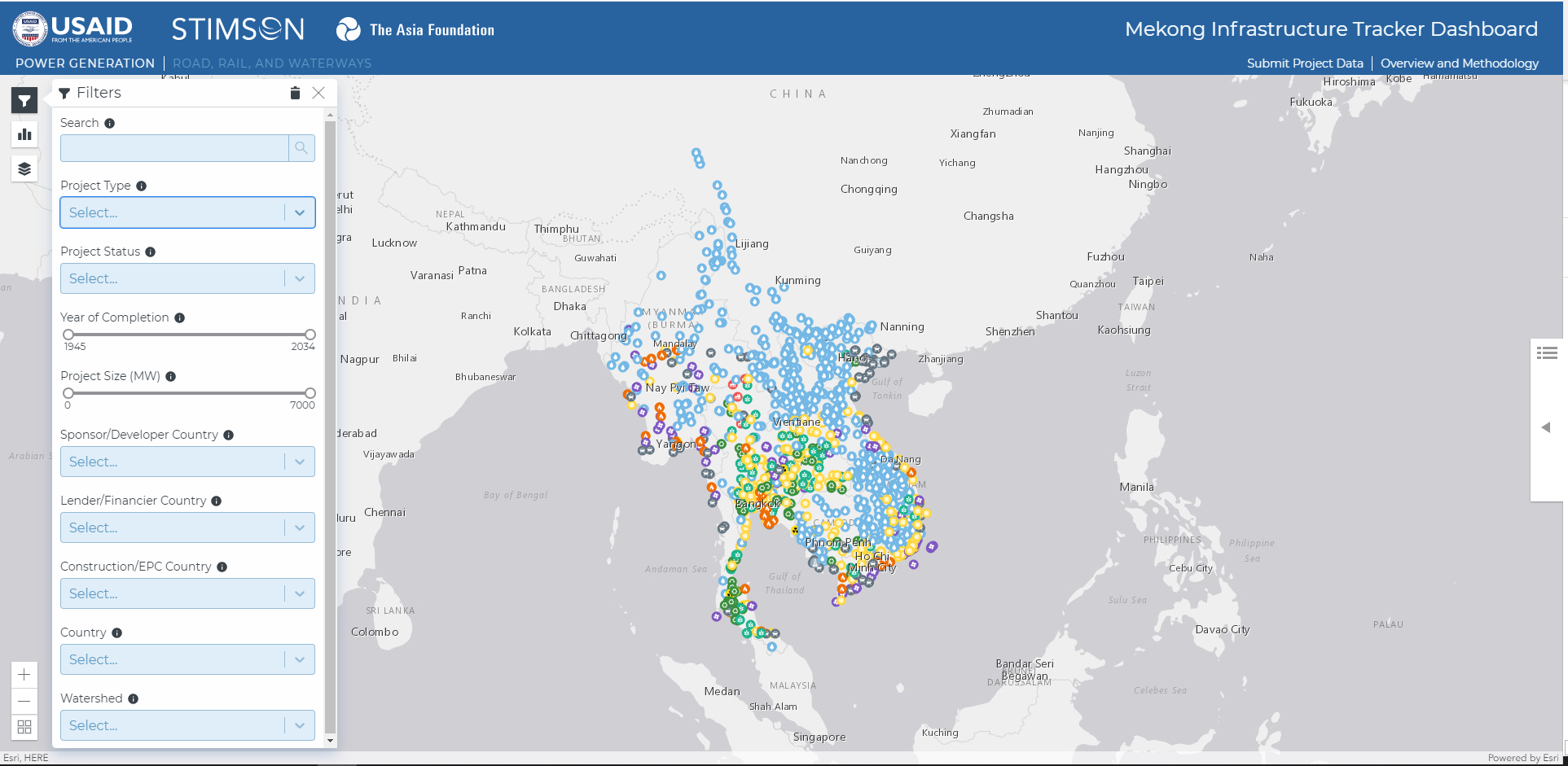Viewport: 1568px width, 766px height.
Task: Open the Country dropdown
Action: [187, 659]
